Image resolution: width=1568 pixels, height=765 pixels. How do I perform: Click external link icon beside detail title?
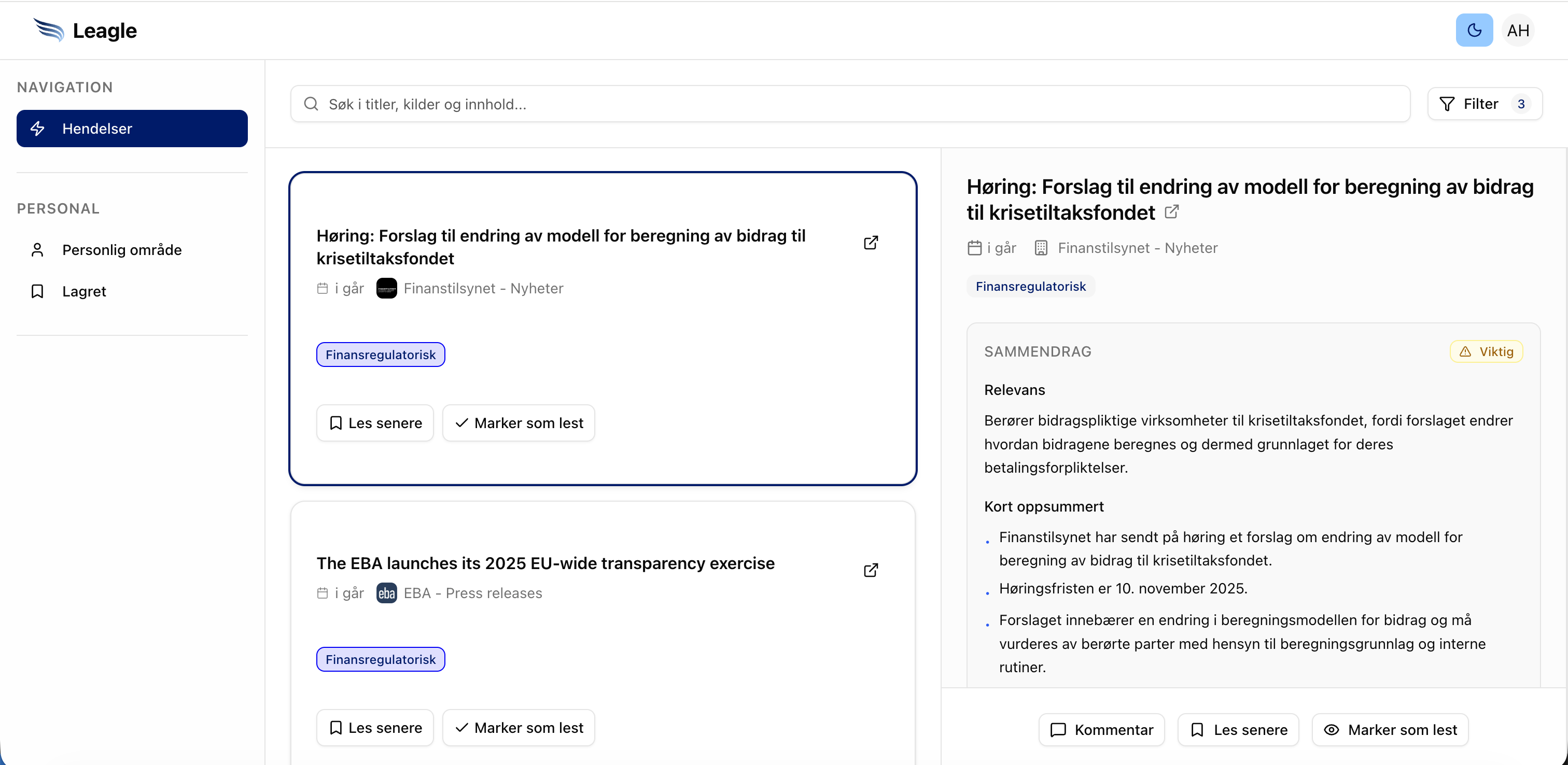coord(1172,212)
